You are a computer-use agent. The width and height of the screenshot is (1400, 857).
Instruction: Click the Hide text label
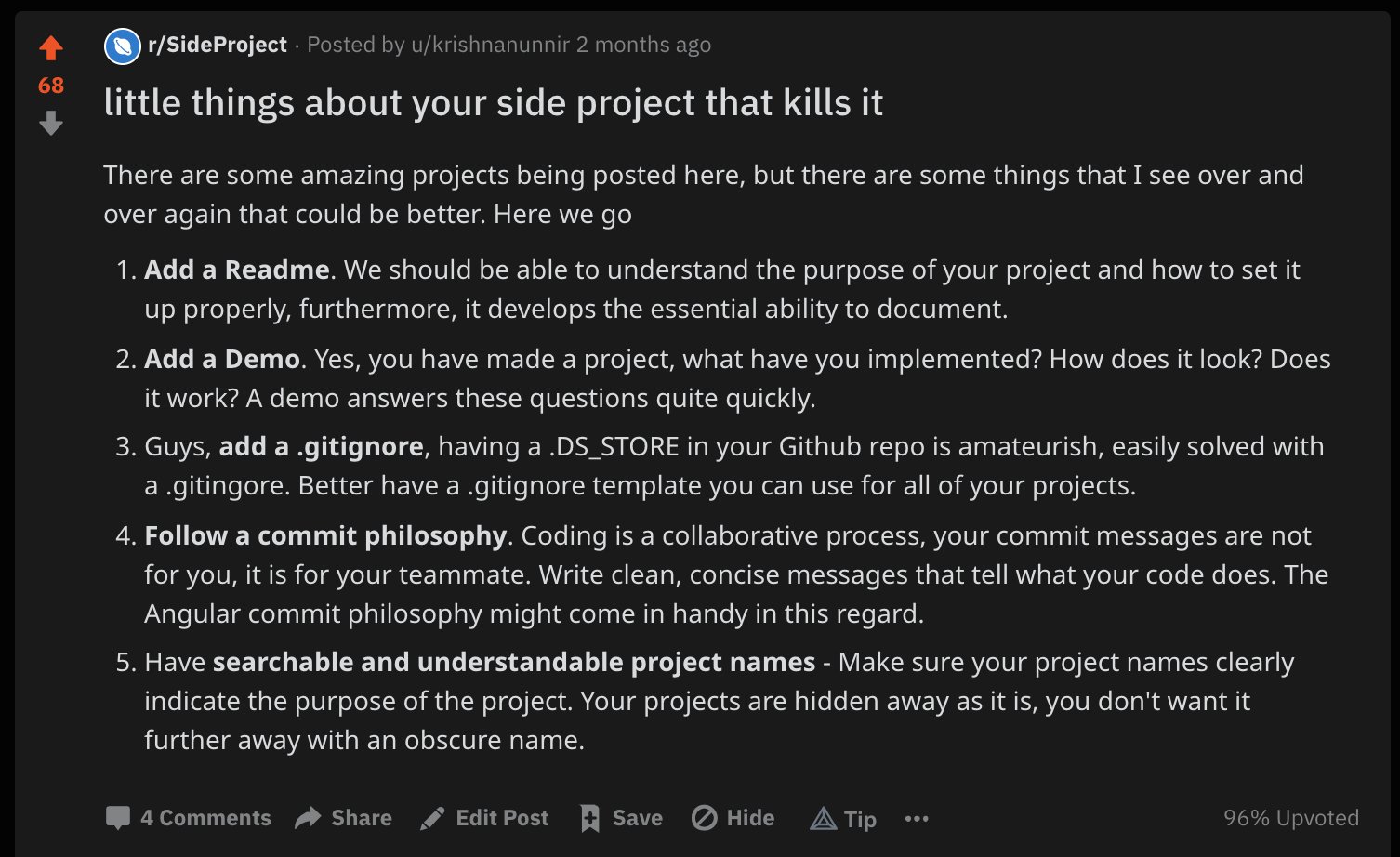[x=750, y=818]
